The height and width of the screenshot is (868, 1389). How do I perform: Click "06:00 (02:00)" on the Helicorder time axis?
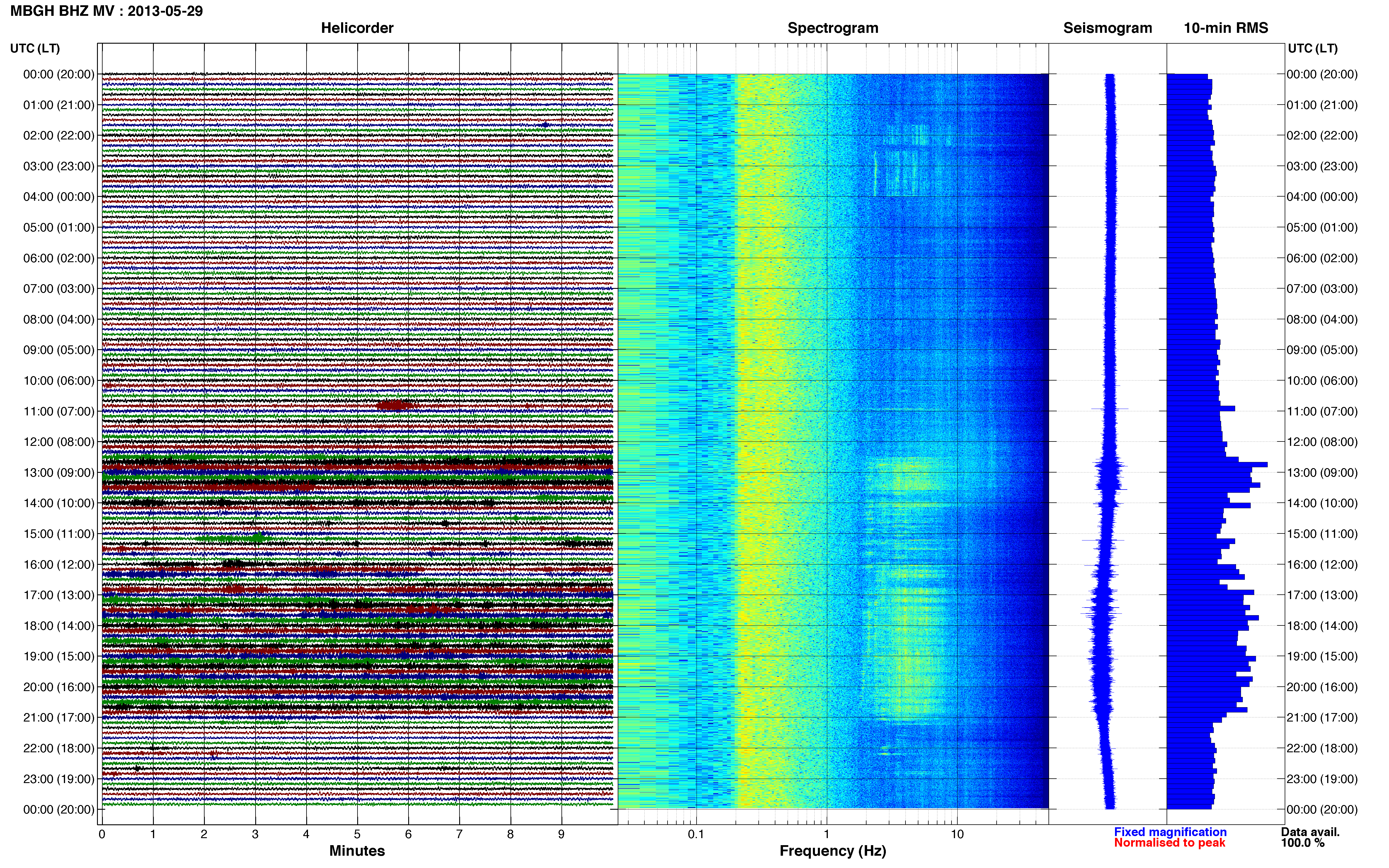tap(59, 258)
